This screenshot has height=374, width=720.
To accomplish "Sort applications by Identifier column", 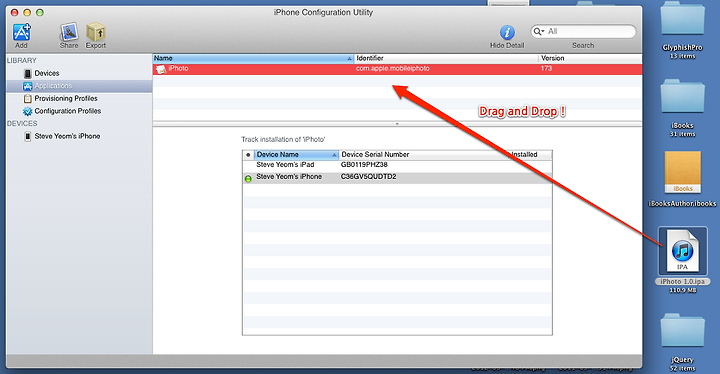I will (446, 58).
